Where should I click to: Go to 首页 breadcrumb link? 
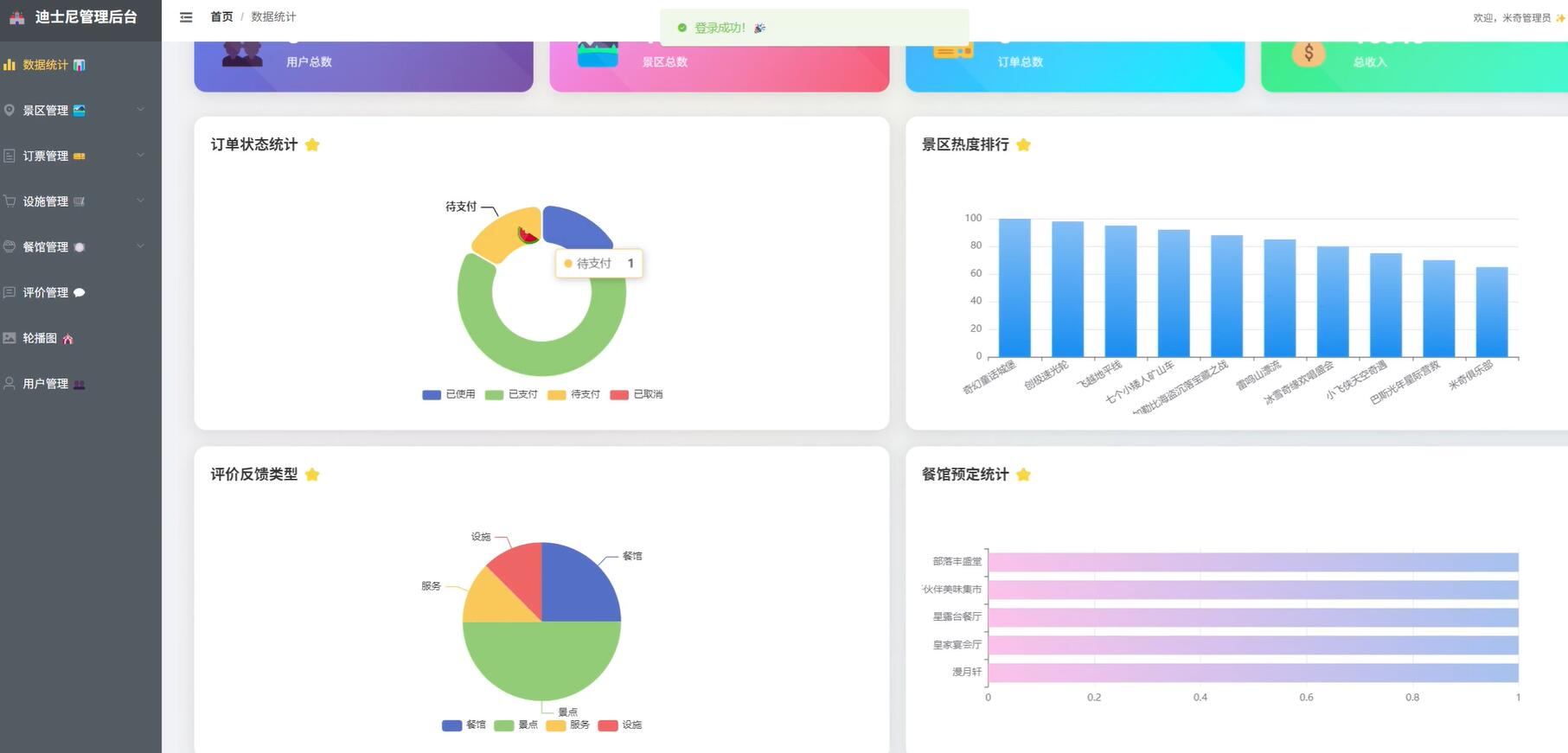point(221,17)
